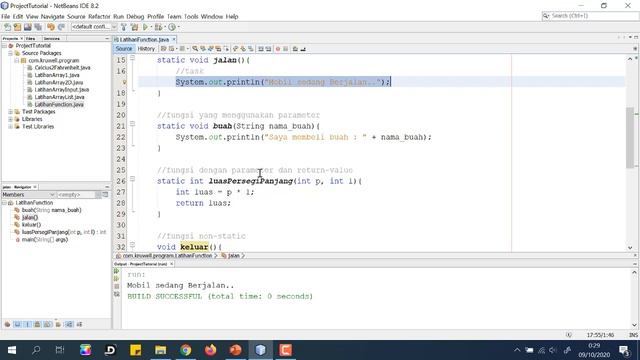
Task: Close the LatihanFunction.java editor tab
Action: (174, 39)
